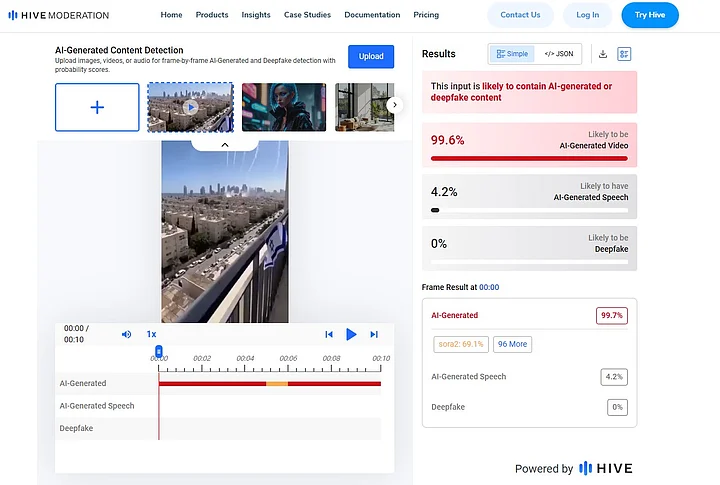Viewport: 720px width, 485px height.
Task: Collapse the video preview with the up chevron
Action: click(x=224, y=145)
